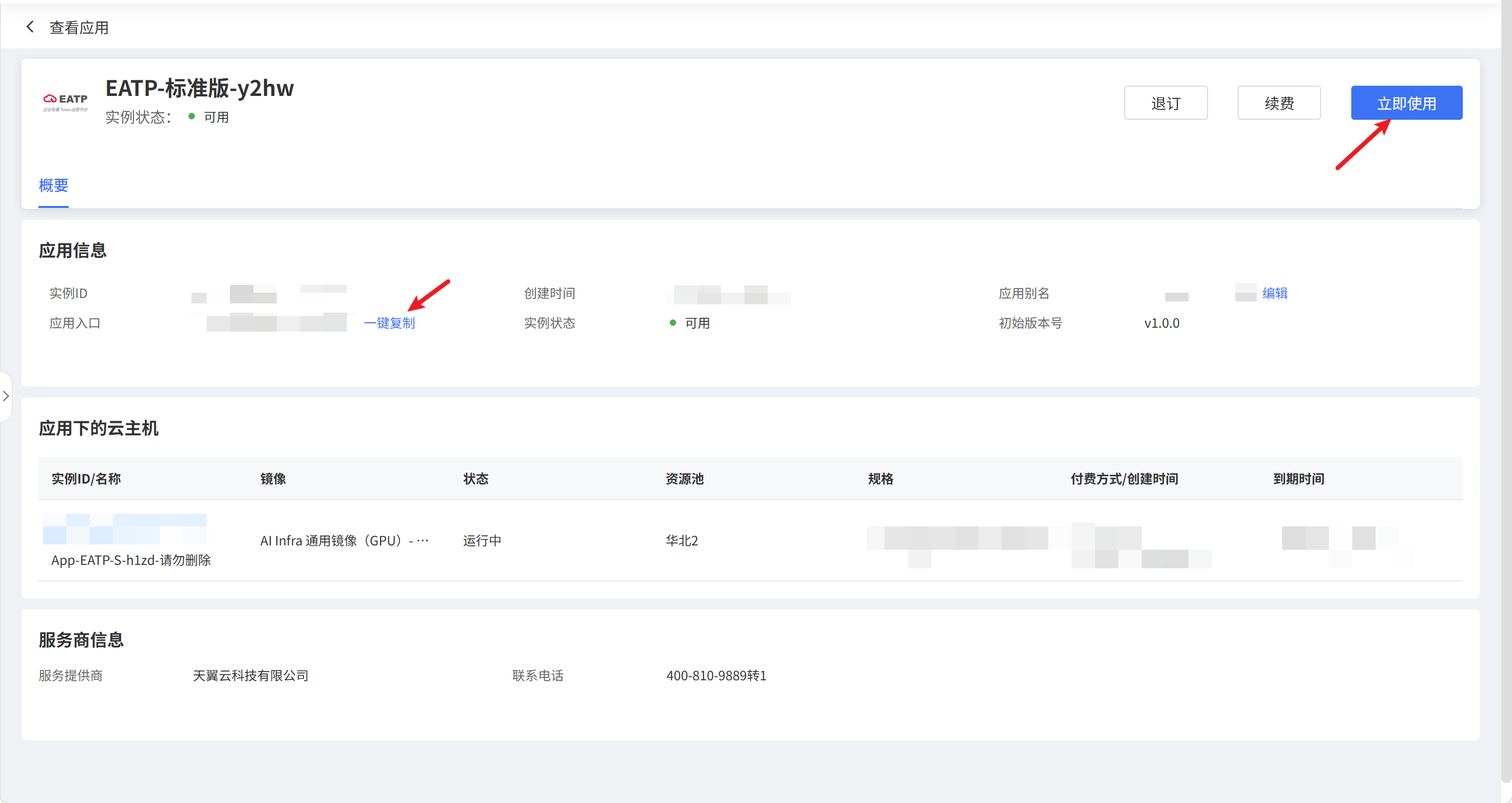Click the 规格 column header

tap(880, 479)
